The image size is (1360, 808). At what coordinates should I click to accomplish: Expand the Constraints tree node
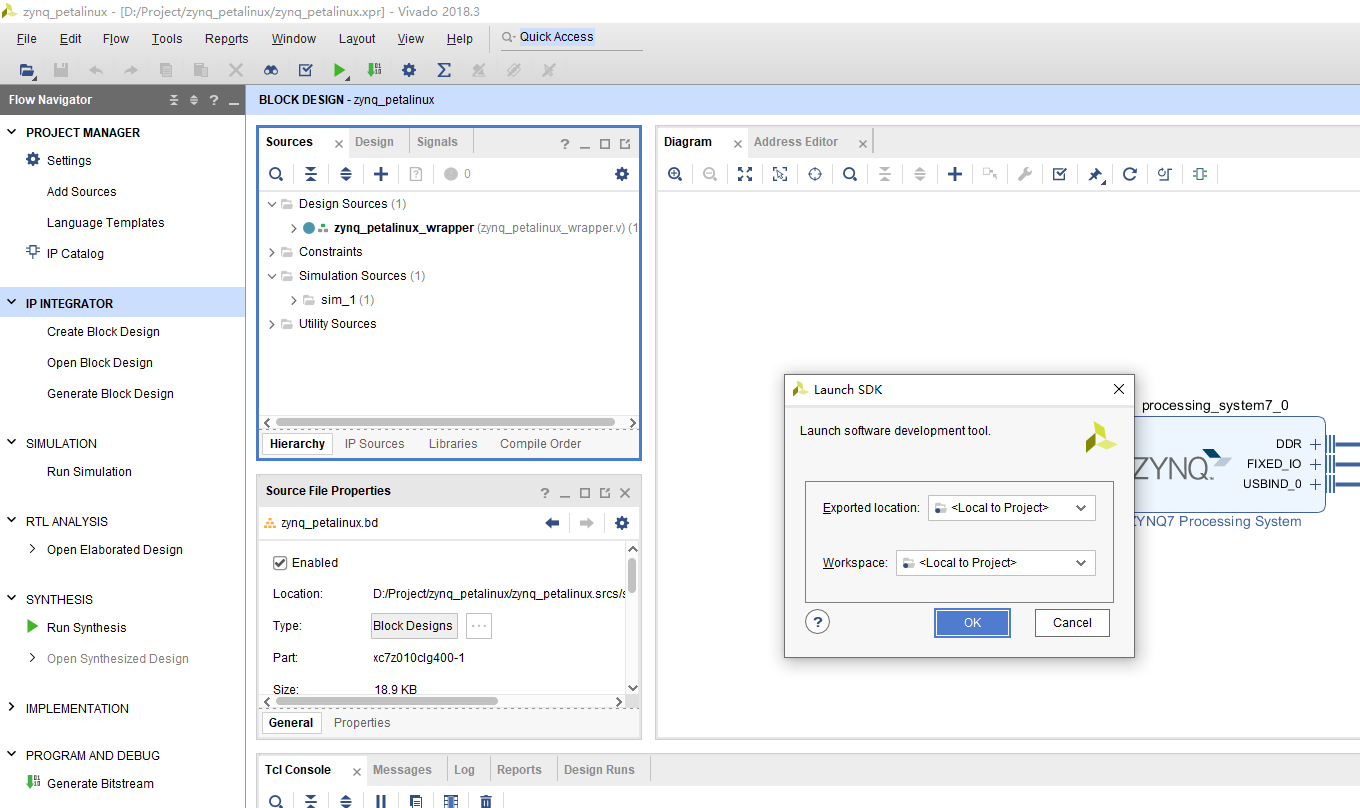pyautogui.click(x=272, y=252)
